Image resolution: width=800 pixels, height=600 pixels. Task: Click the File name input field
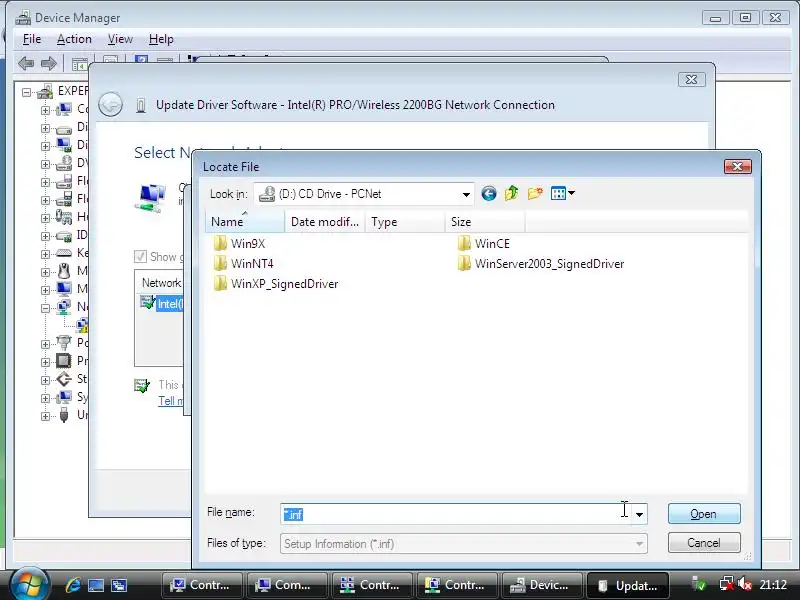click(456, 514)
